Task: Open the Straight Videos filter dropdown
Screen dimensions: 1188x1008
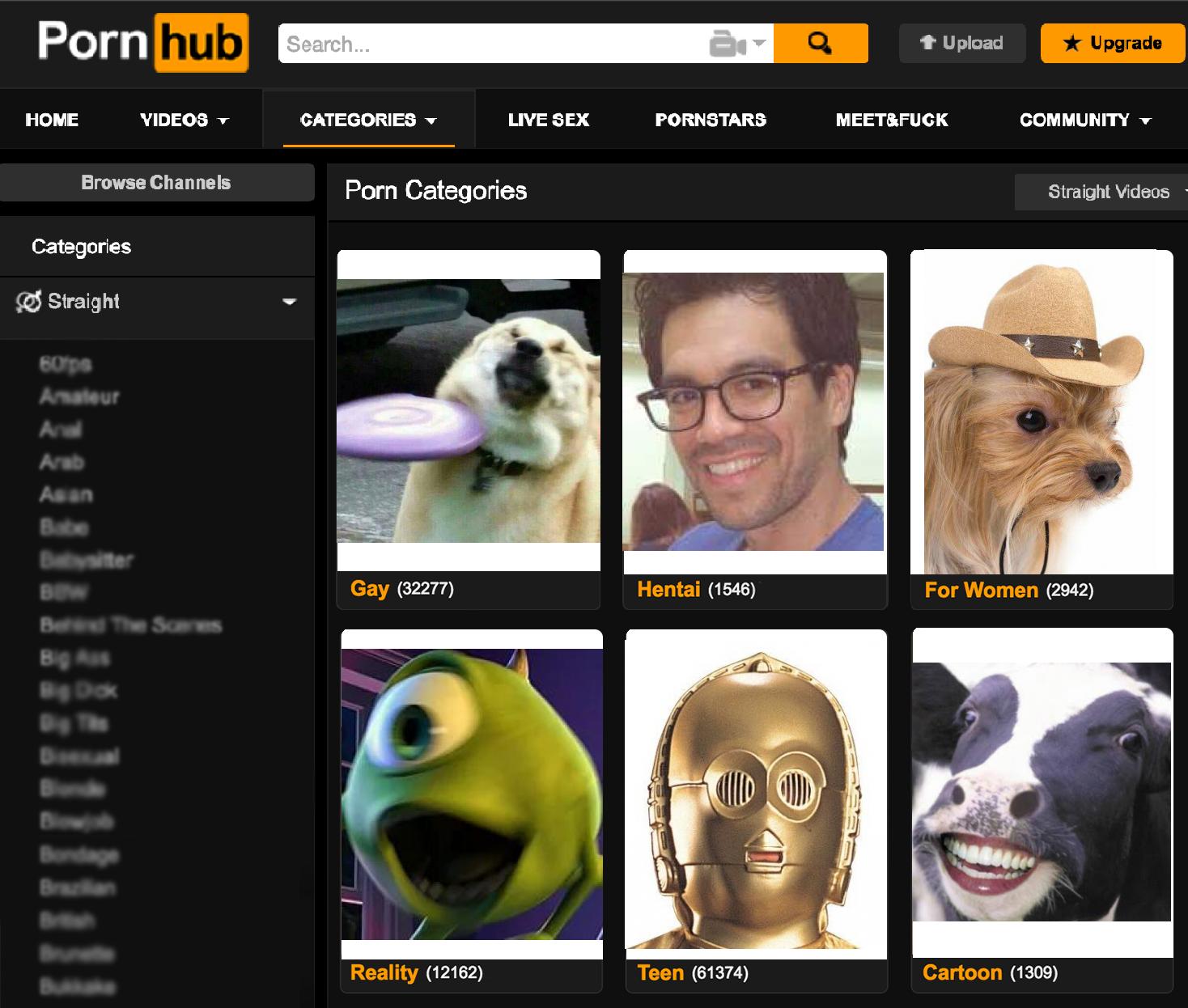Action: click(1107, 192)
